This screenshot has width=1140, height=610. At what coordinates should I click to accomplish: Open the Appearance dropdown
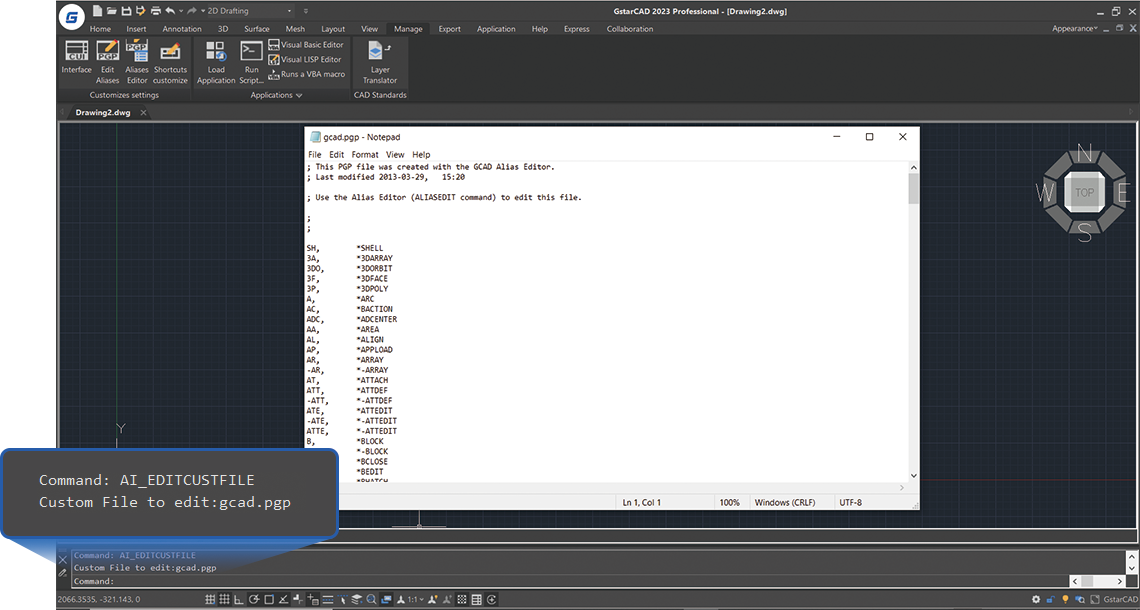click(1075, 28)
